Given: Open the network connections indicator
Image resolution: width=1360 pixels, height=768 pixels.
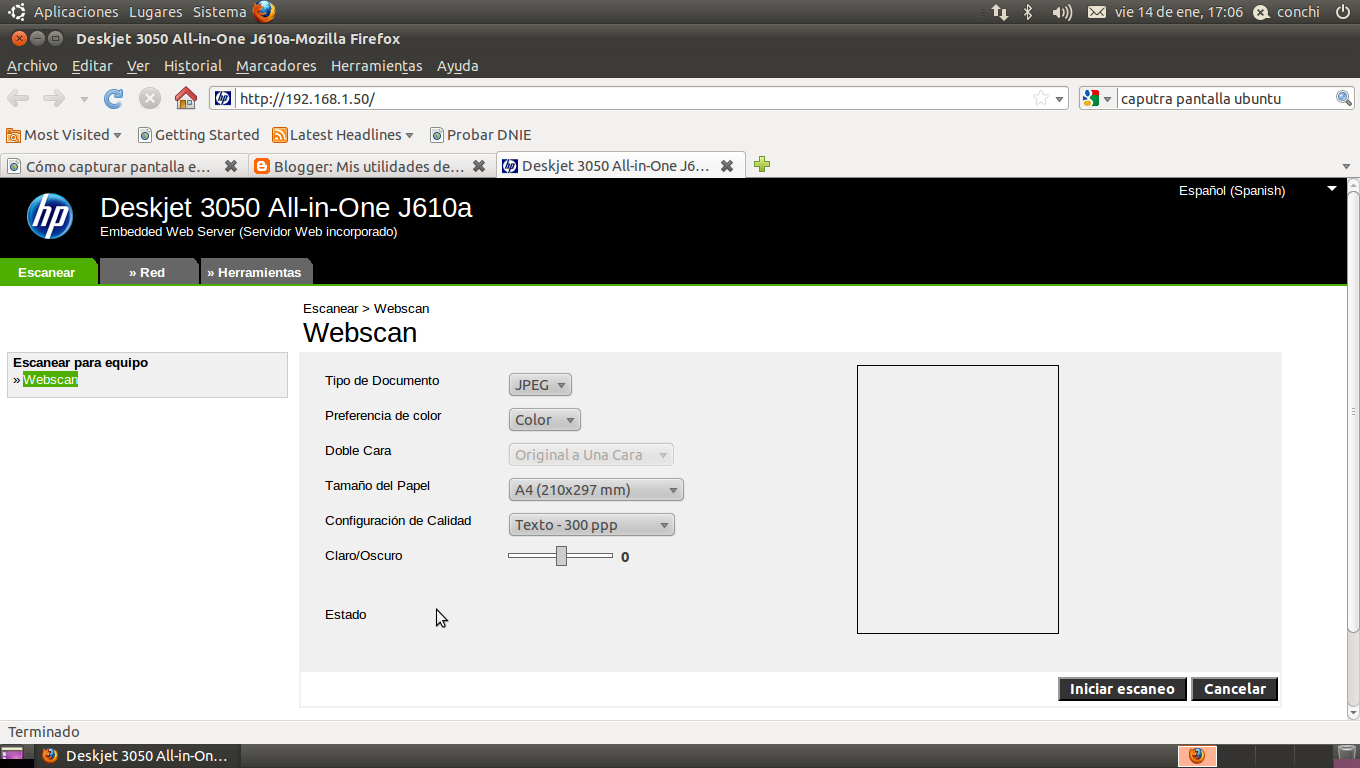Looking at the screenshot, I should pos(1000,12).
